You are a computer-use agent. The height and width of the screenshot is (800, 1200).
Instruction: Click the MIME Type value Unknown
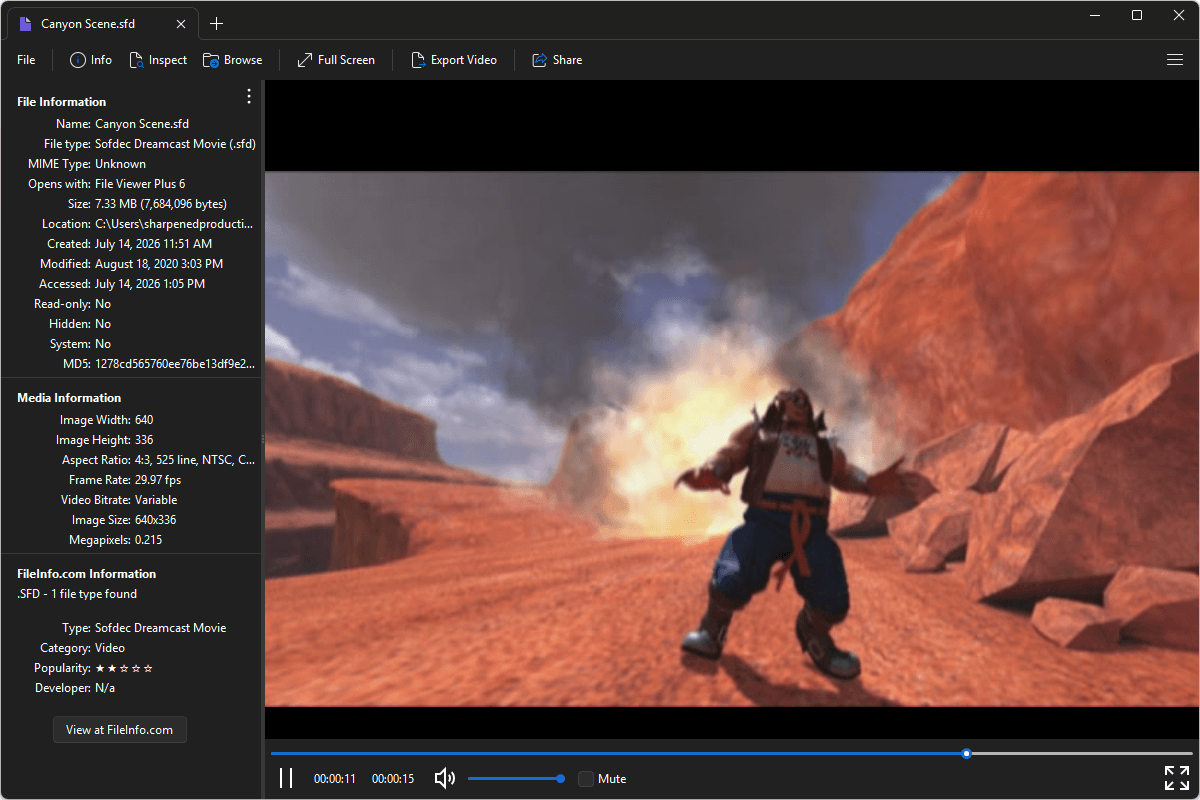tap(120, 164)
